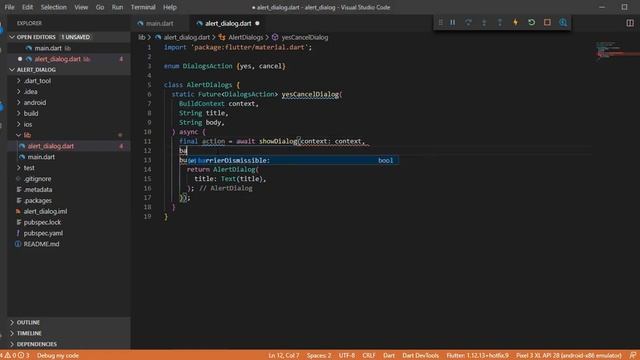This screenshot has height=360, width=640.
Task: Split the editor right
Action: coord(630,23)
